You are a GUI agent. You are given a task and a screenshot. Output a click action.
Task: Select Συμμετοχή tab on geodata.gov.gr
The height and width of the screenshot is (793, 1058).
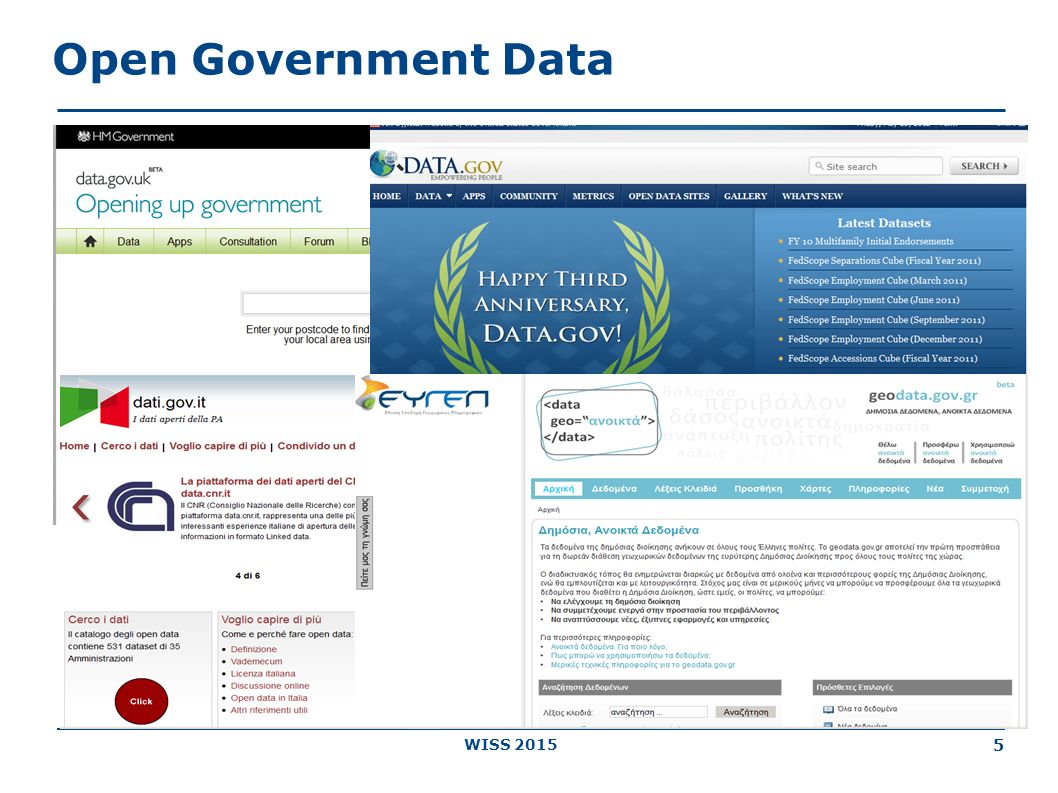[x=984, y=489]
